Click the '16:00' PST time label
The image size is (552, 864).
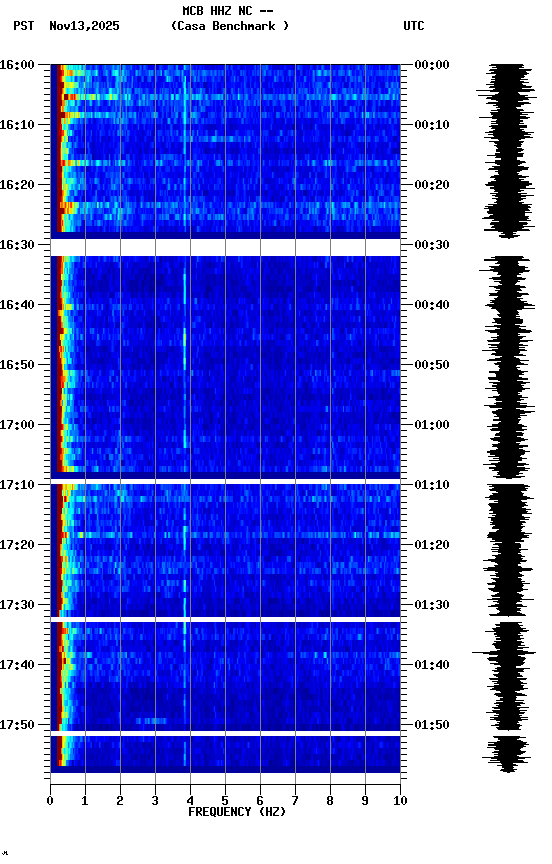coord(17,65)
